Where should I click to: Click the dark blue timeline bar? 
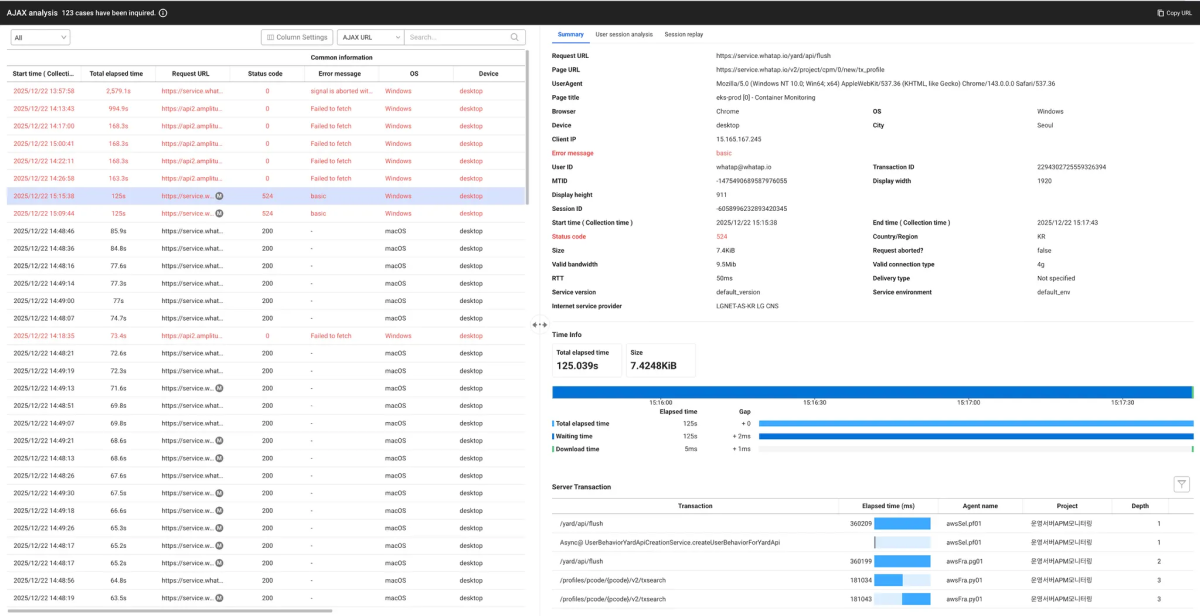point(872,392)
